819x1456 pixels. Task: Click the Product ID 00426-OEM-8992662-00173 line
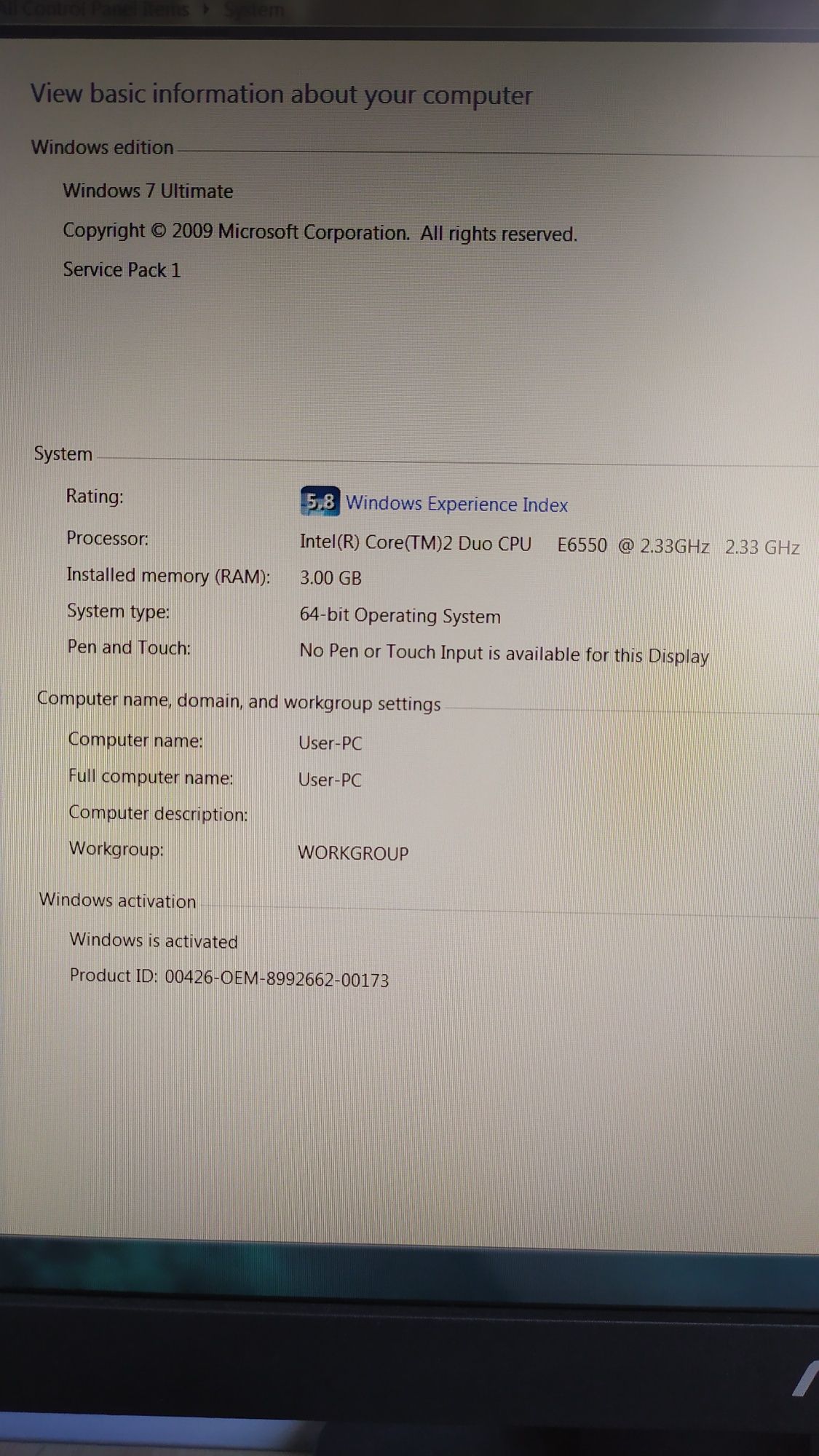[x=229, y=978]
